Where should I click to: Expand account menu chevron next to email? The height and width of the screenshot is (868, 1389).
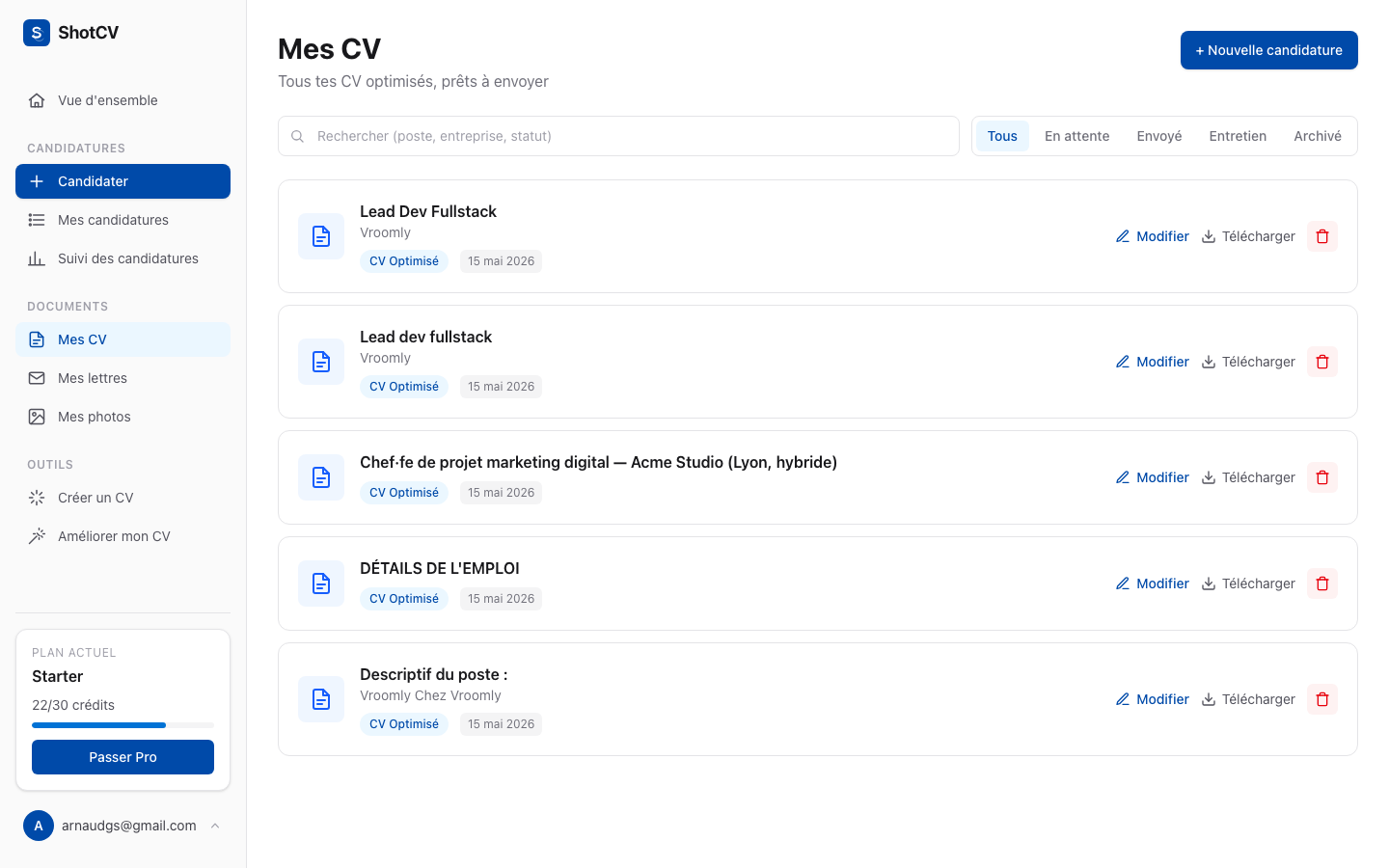pos(215,826)
